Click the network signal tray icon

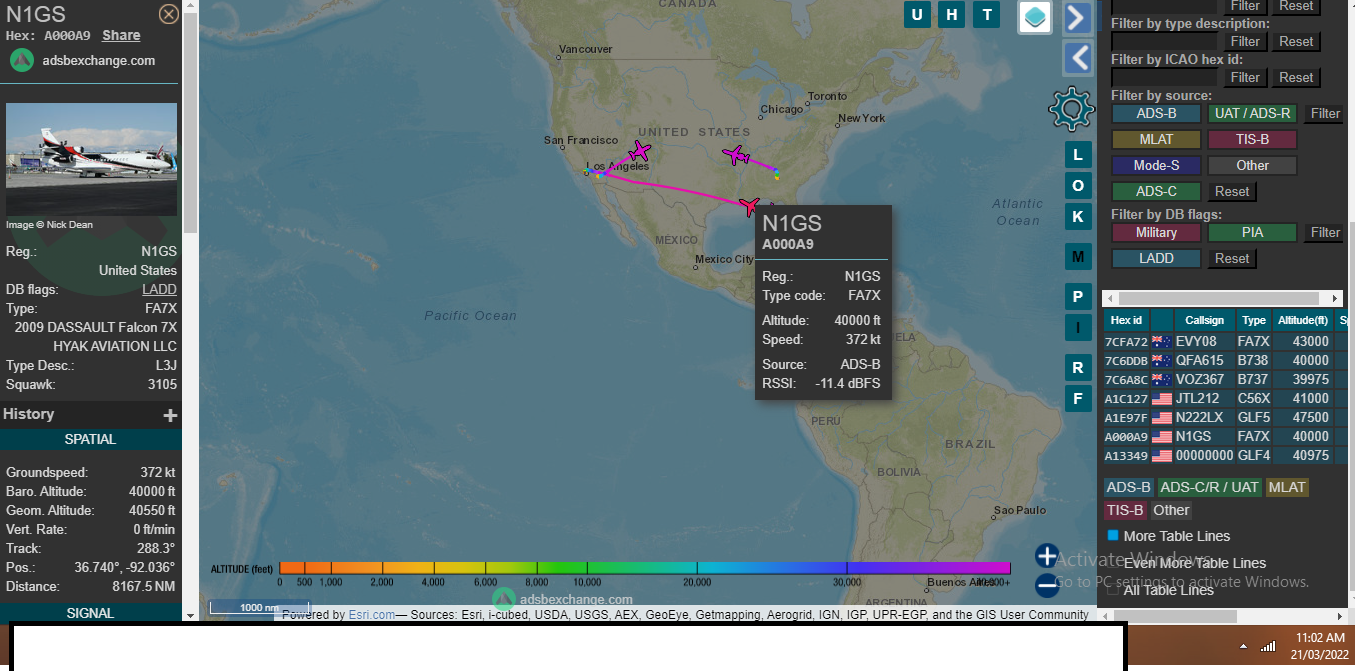click(1268, 645)
